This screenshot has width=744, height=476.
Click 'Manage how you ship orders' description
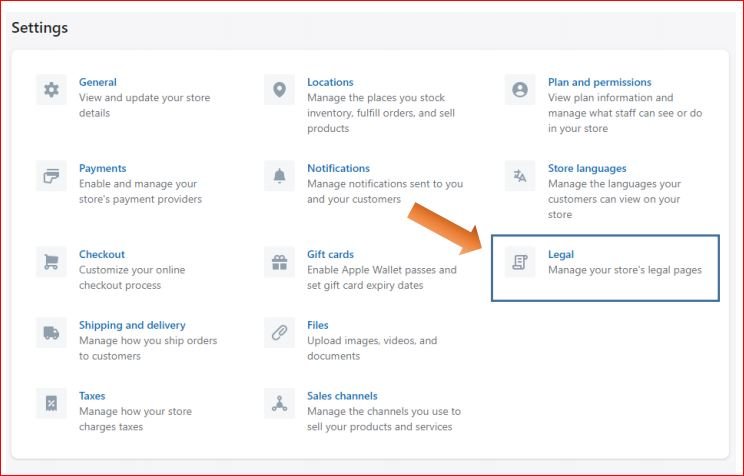pos(148,348)
